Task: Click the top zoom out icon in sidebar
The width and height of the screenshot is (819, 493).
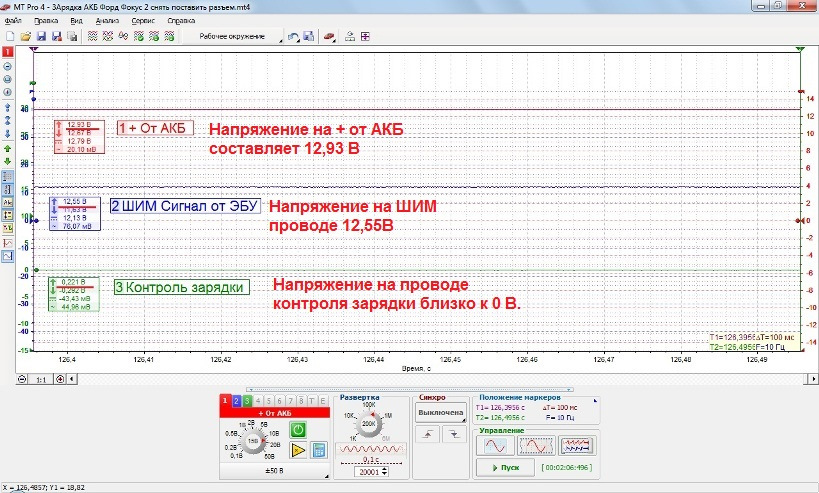Action: (x=7, y=66)
